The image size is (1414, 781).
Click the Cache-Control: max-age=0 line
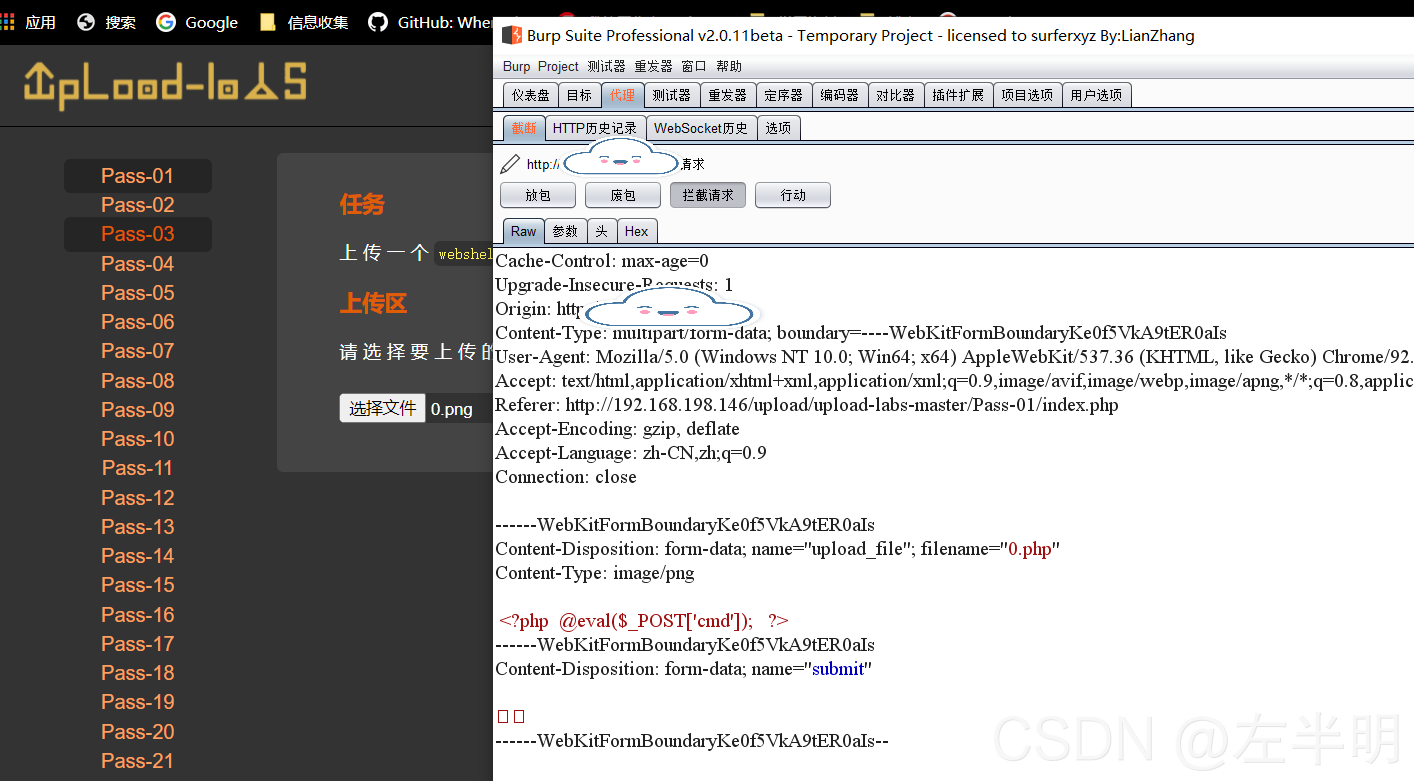[602, 261]
